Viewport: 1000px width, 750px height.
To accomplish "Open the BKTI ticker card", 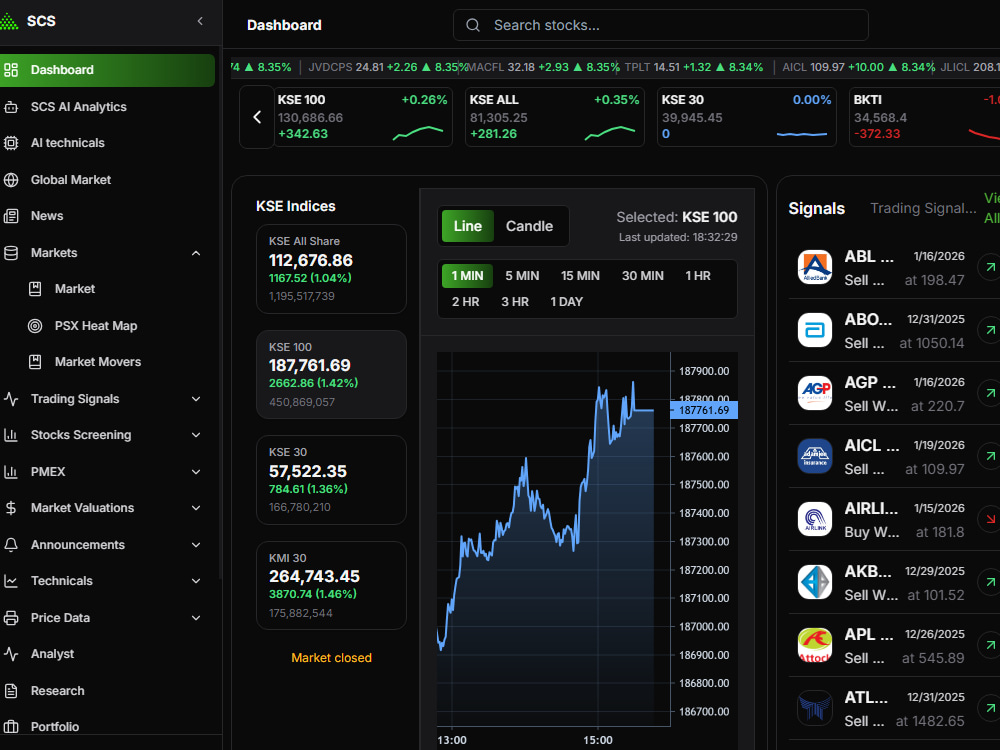I will click(x=925, y=117).
